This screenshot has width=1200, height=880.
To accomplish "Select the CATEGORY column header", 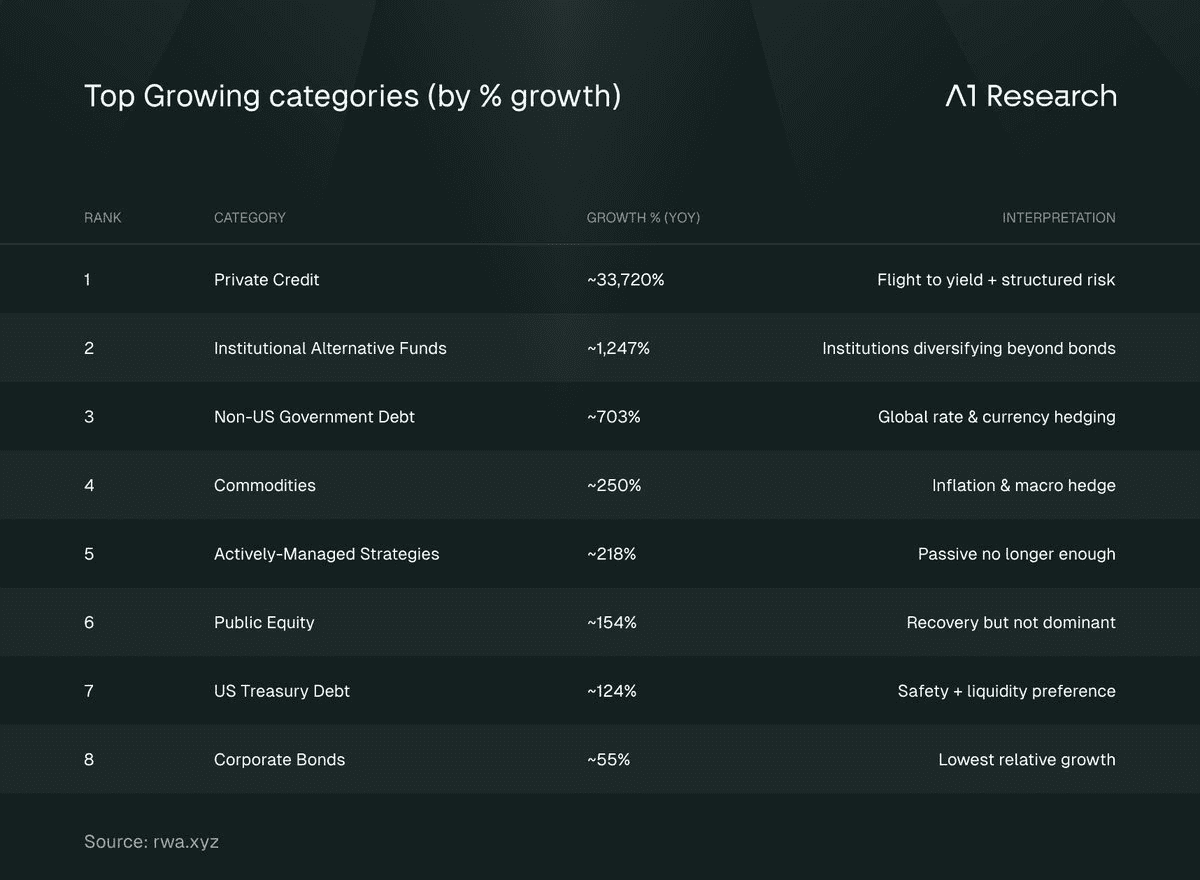I will [250, 217].
